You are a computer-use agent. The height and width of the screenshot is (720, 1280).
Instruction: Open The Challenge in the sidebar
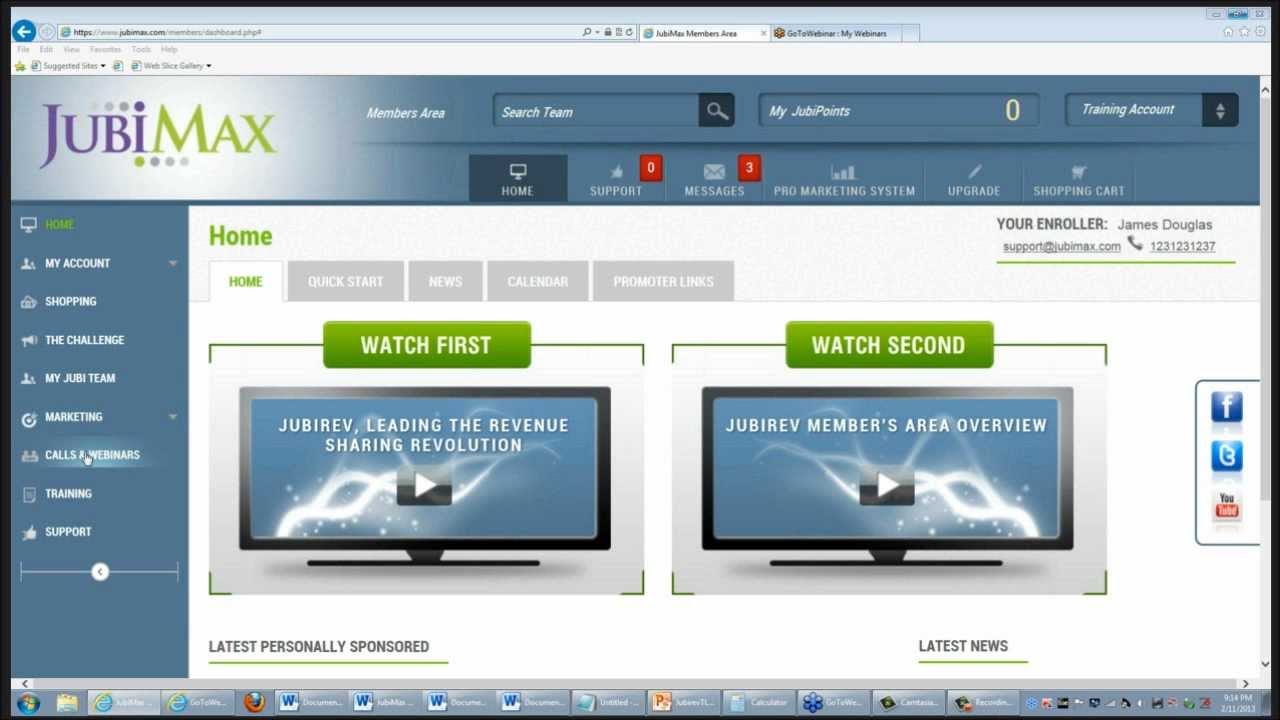point(84,340)
